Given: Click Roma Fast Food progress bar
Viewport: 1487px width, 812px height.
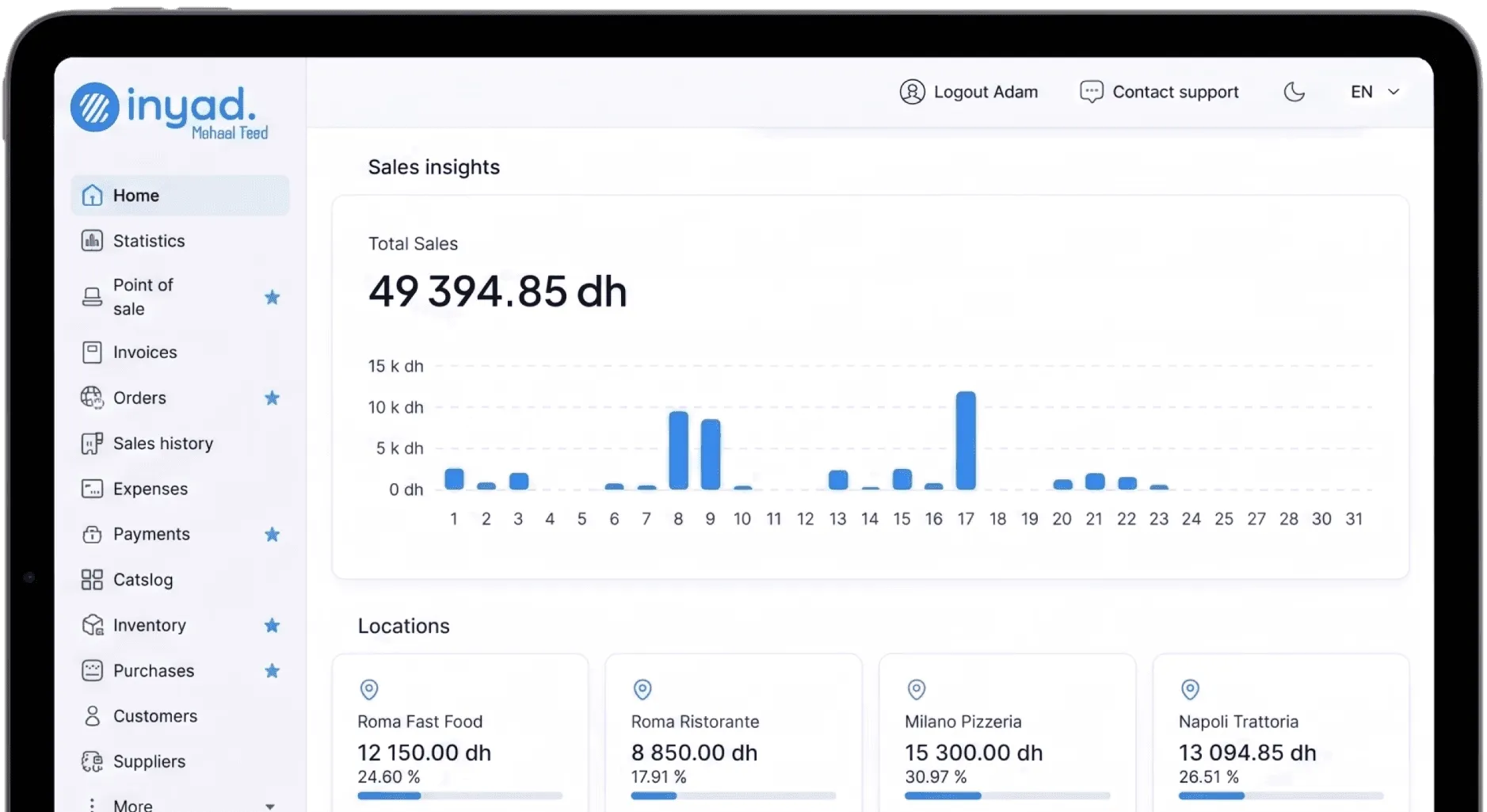Looking at the screenshot, I should click(x=460, y=795).
